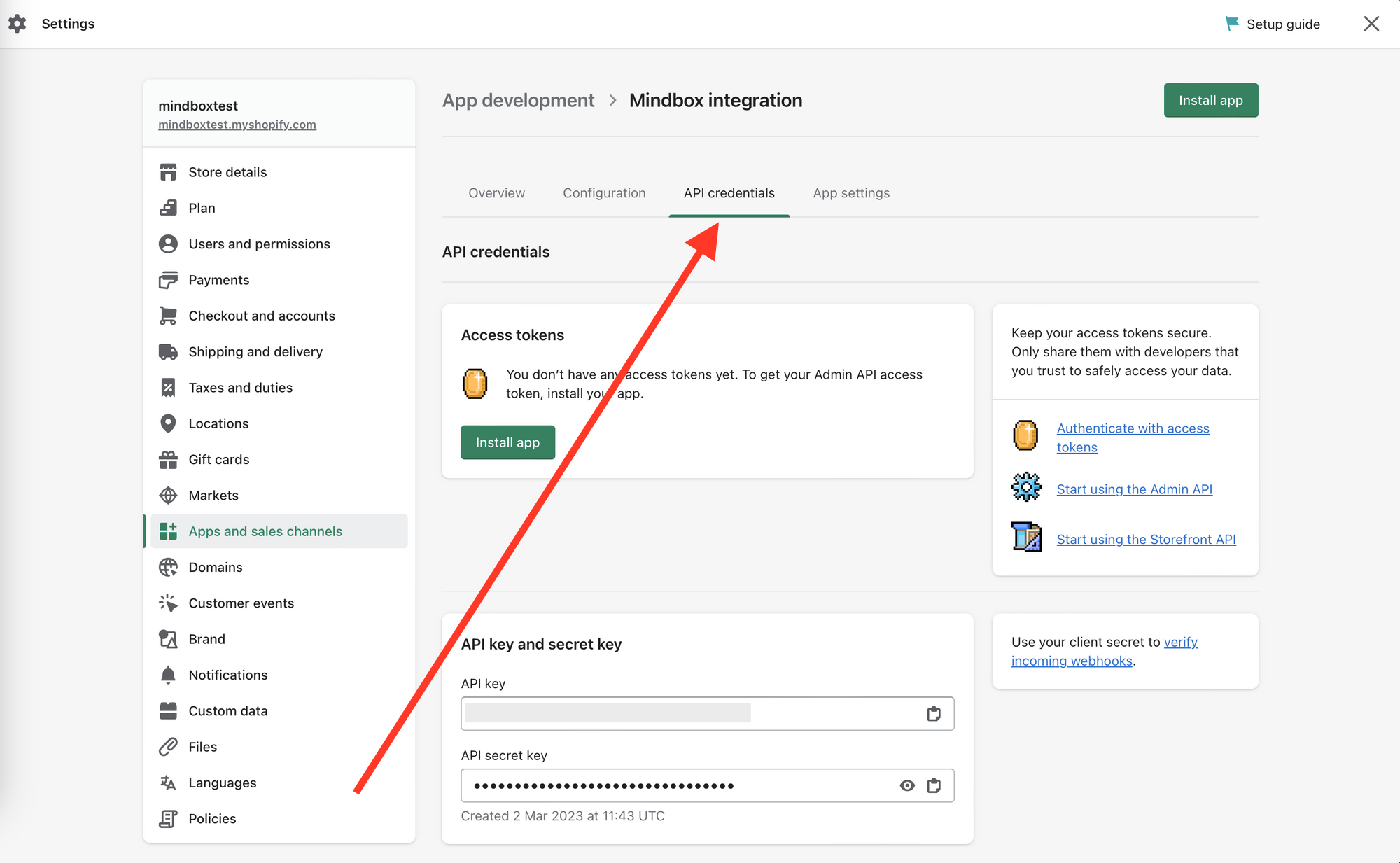Open Customer events settings

click(x=279, y=603)
